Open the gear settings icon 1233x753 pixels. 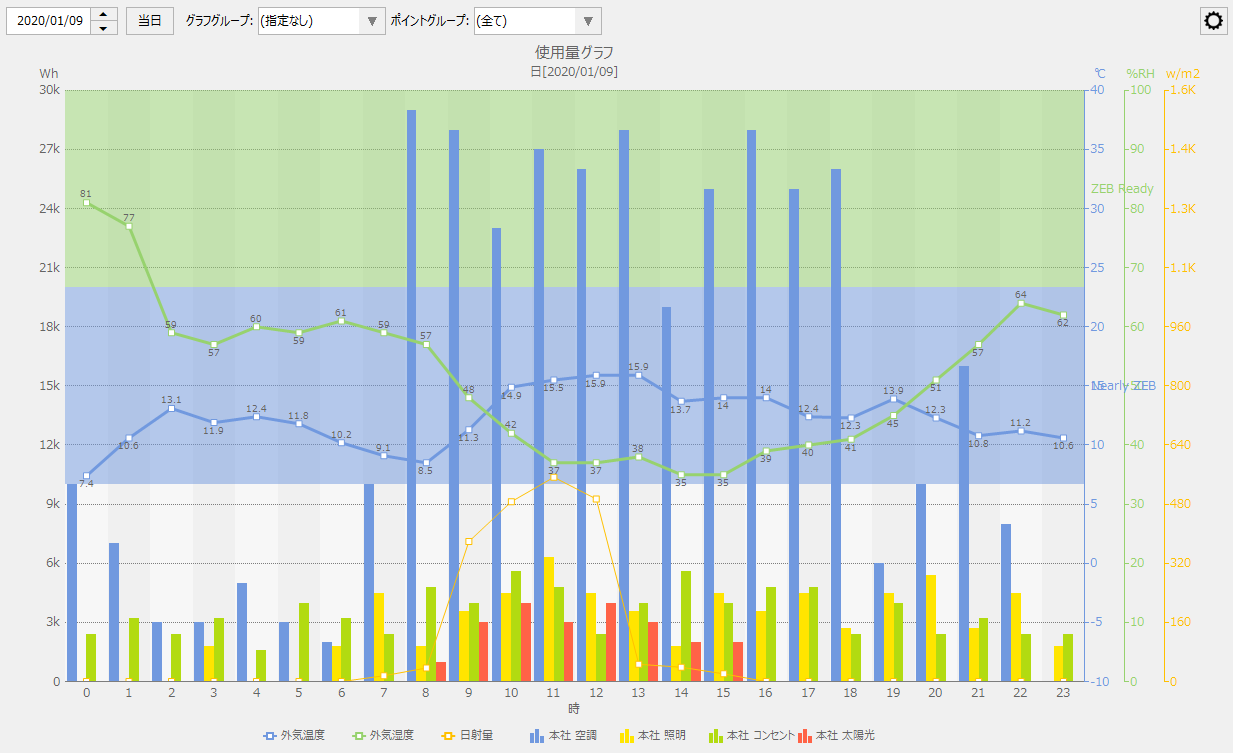1214,21
